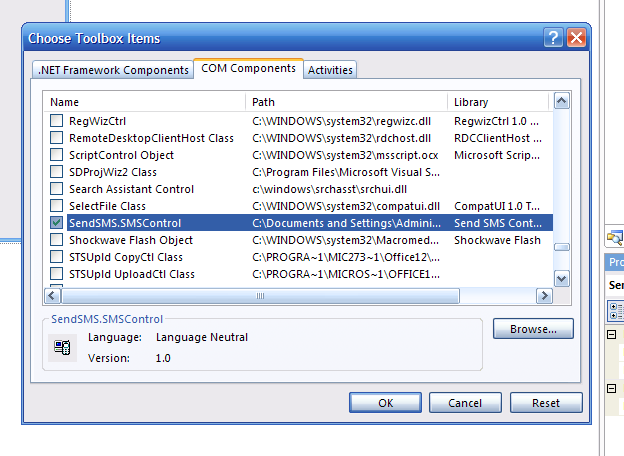Image resolution: width=624 pixels, height=456 pixels.
Task: Tick the ScriptControl Object checkbox
Action: (x=56, y=155)
